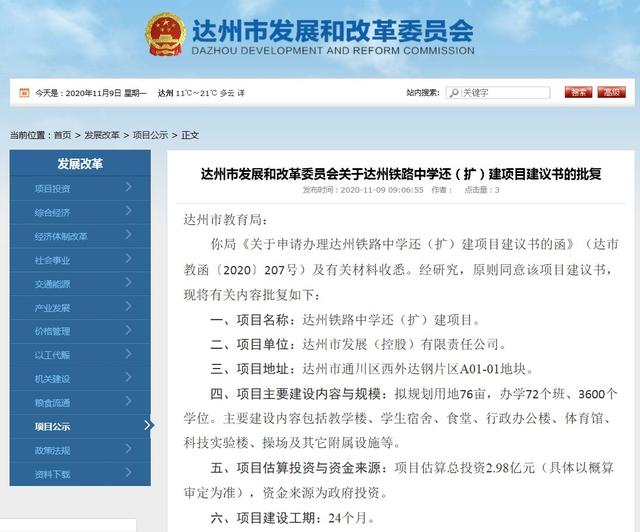Click the active 项目公示 arrow indicator
This screenshot has height=532, width=640.
(x=149, y=425)
